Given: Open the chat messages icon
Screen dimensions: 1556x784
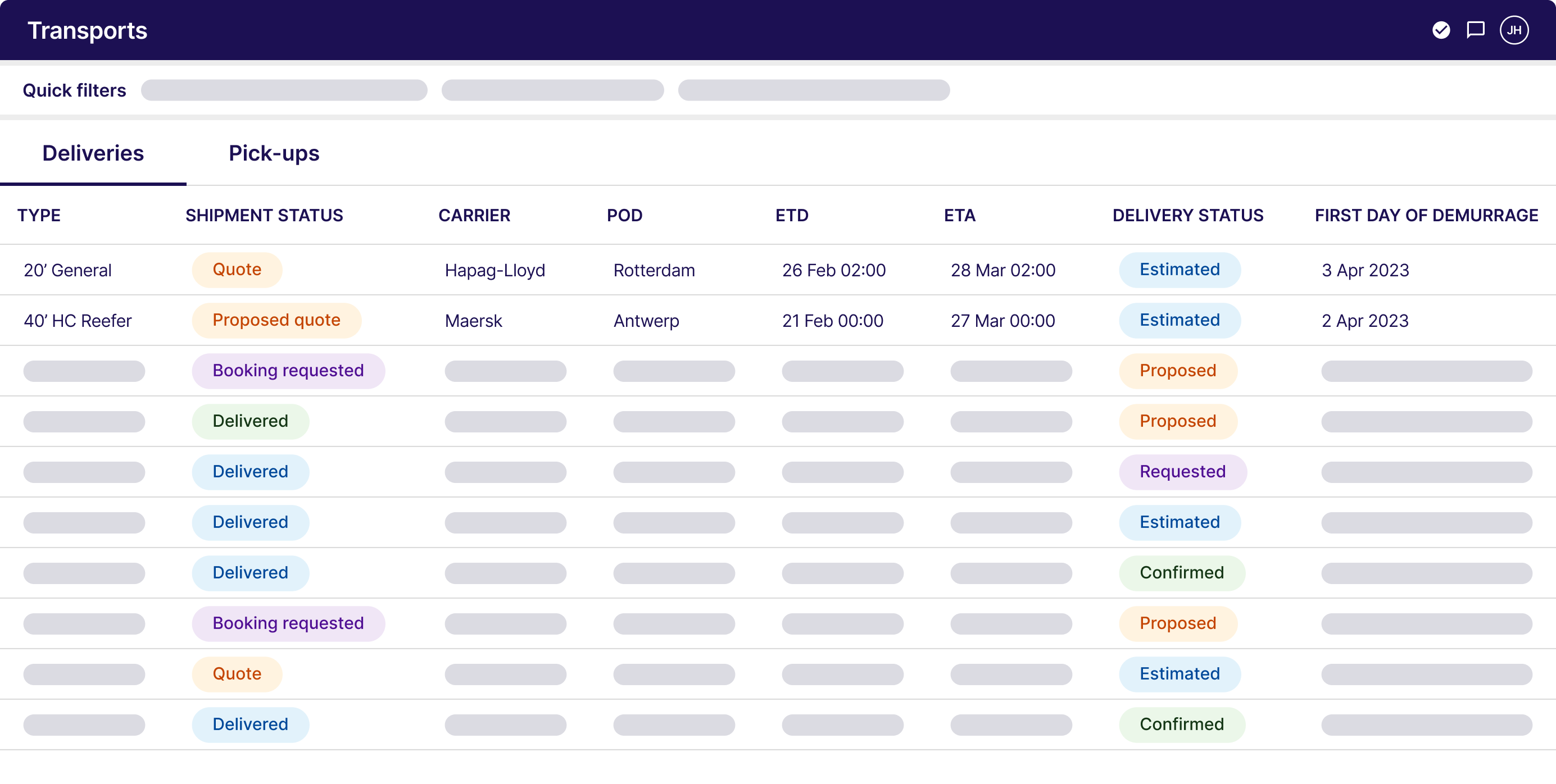Looking at the screenshot, I should 1475,30.
